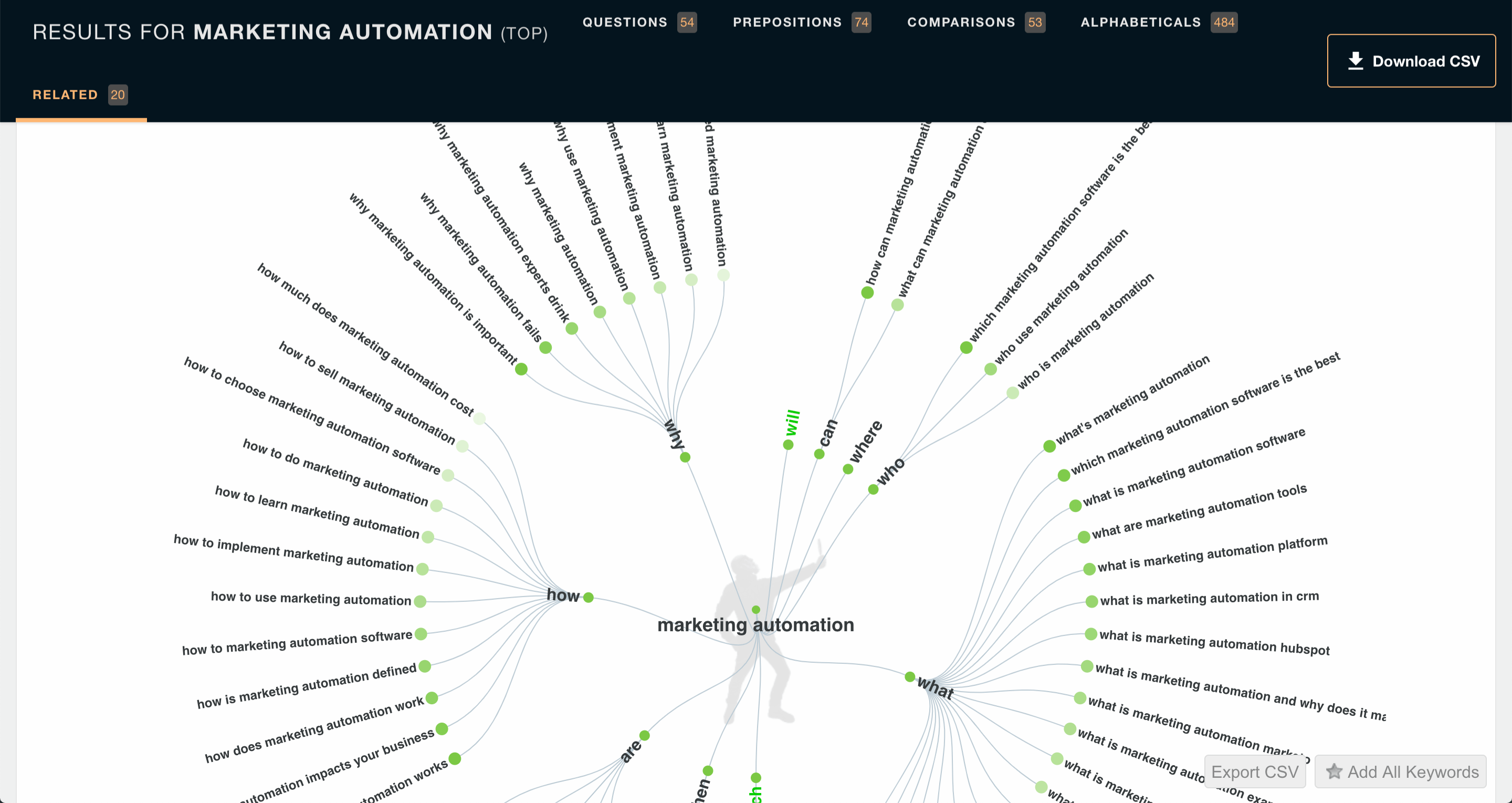The height and width of the screenshot is (803, 1512).
Task: Click 'why marketing automation is important'
Action: 433,278
